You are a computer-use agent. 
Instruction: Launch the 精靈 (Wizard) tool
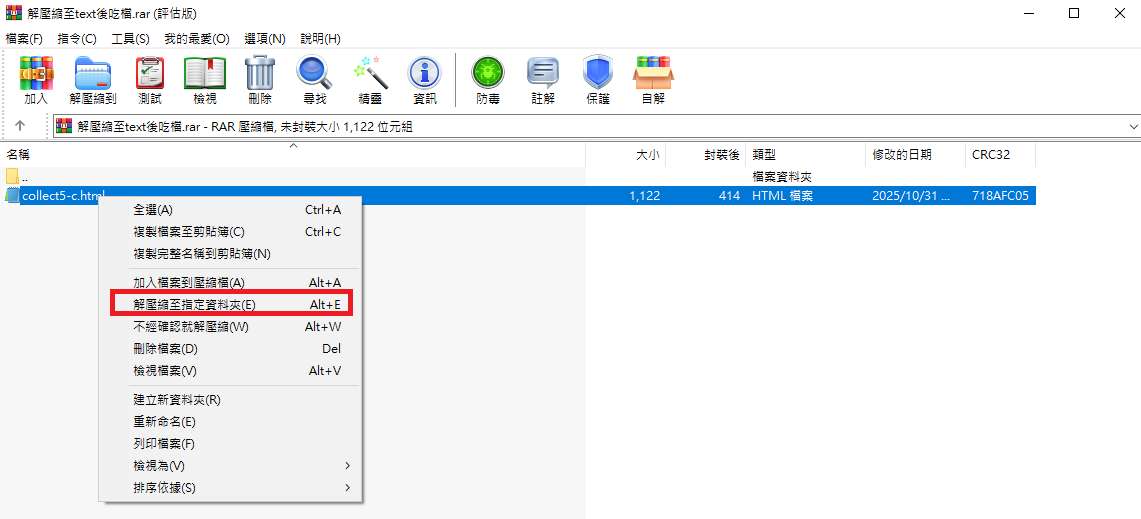(x=370, y=80)
